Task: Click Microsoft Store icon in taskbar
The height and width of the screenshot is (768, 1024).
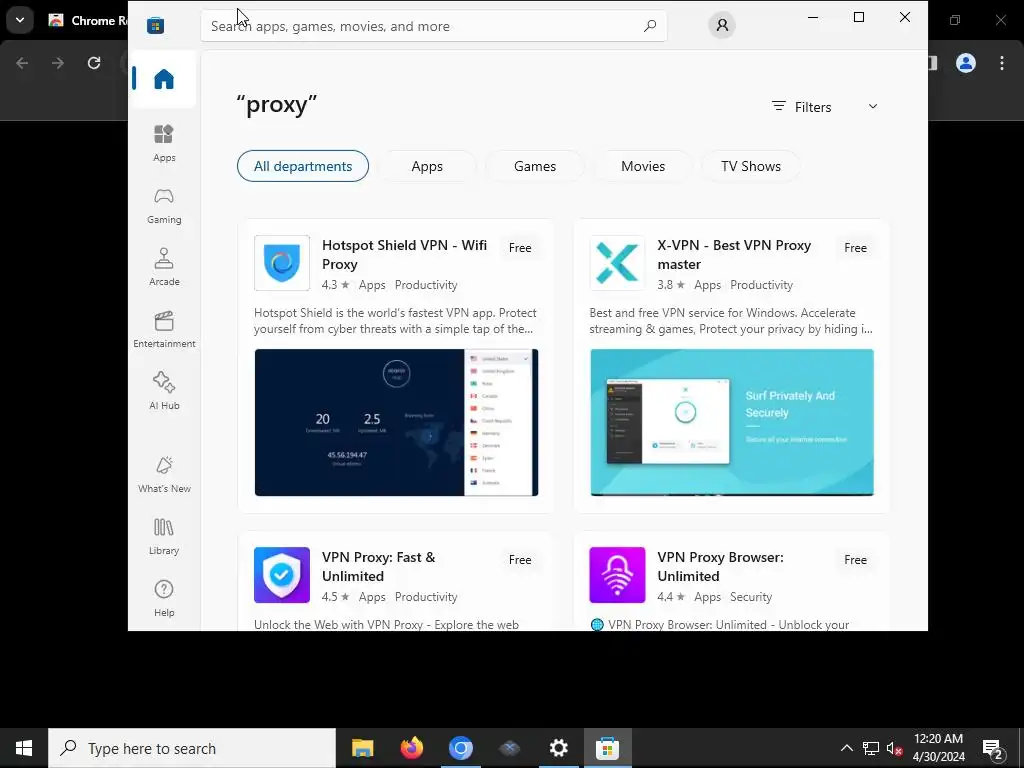Action: pyautogui.click(x=607, y=748)
